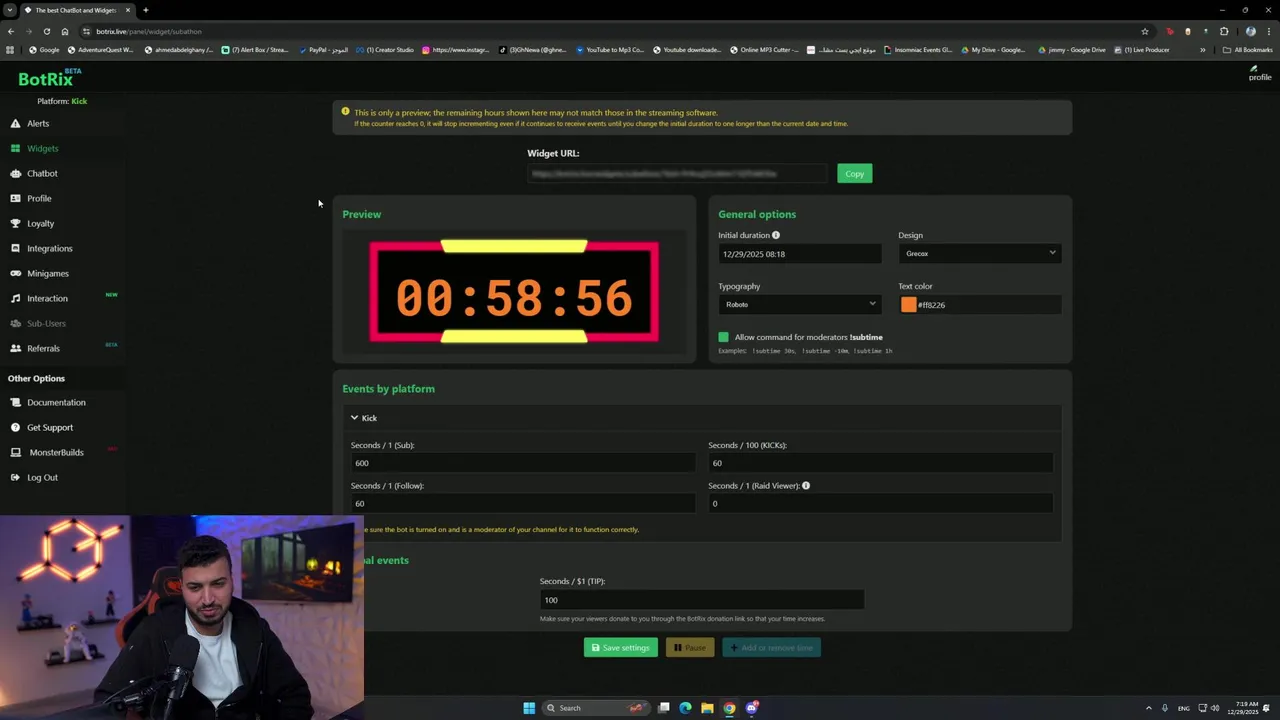Image resolution: width=1280 pixels, height=720 pixels.
Task: Click the Windows taskbar Search box
Action: 596,708
